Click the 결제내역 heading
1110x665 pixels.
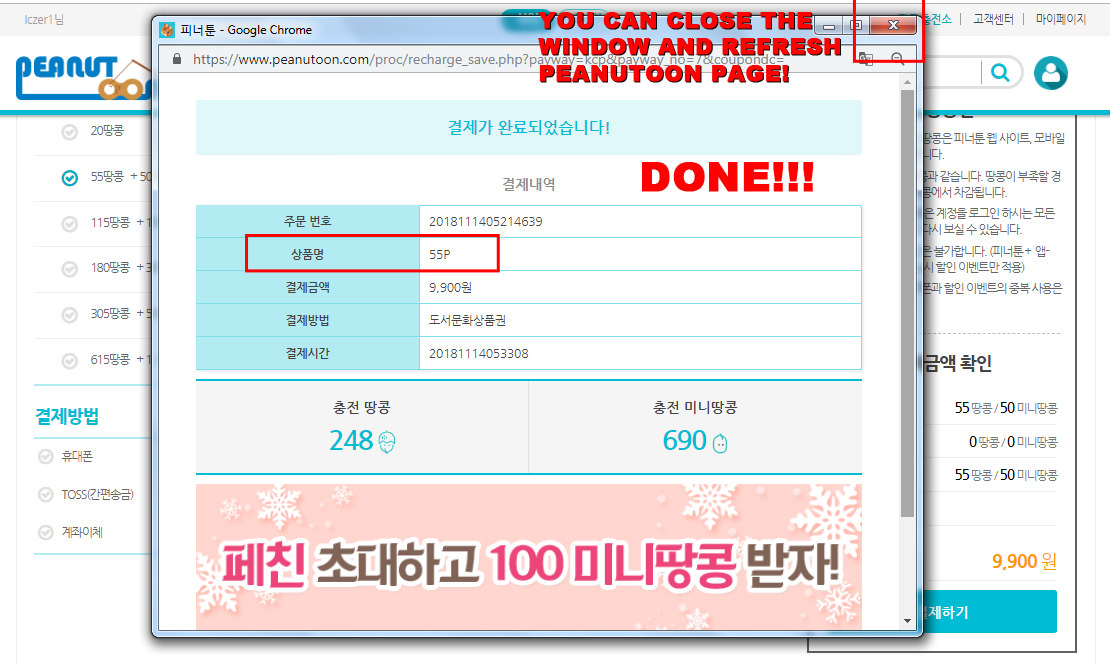click(x=528, y=184)
